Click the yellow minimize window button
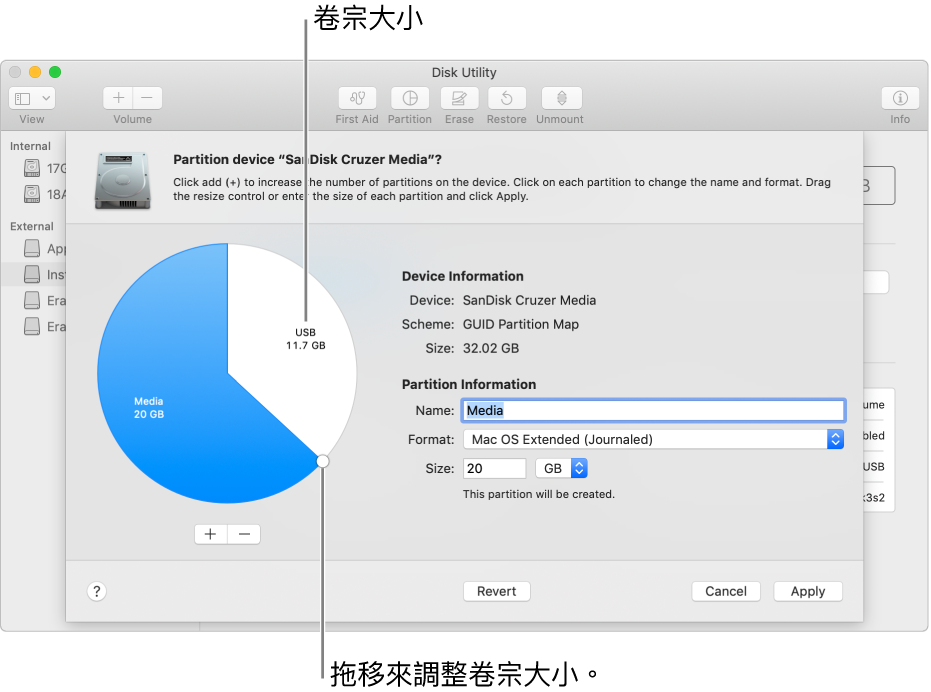931x692 pixels. (35, 72)
